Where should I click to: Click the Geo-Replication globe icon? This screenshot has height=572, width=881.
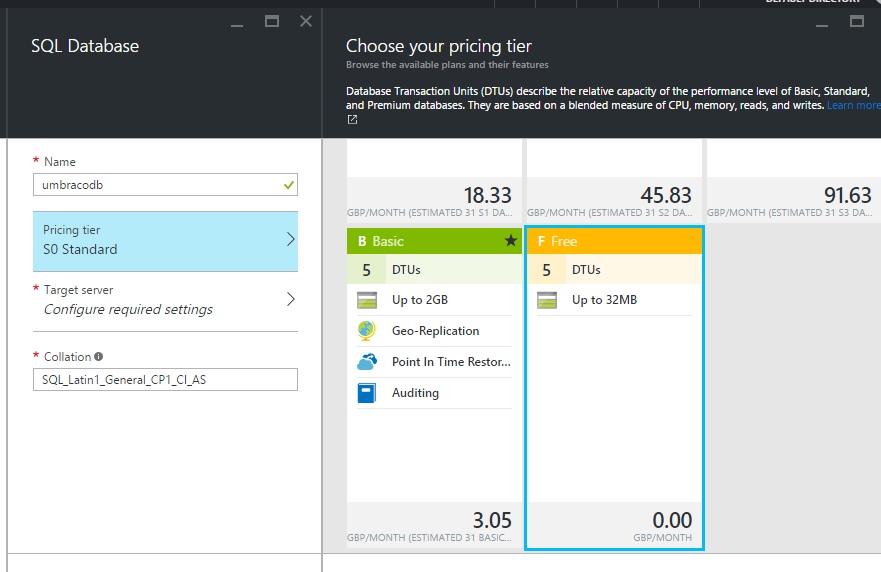[366, 330]
